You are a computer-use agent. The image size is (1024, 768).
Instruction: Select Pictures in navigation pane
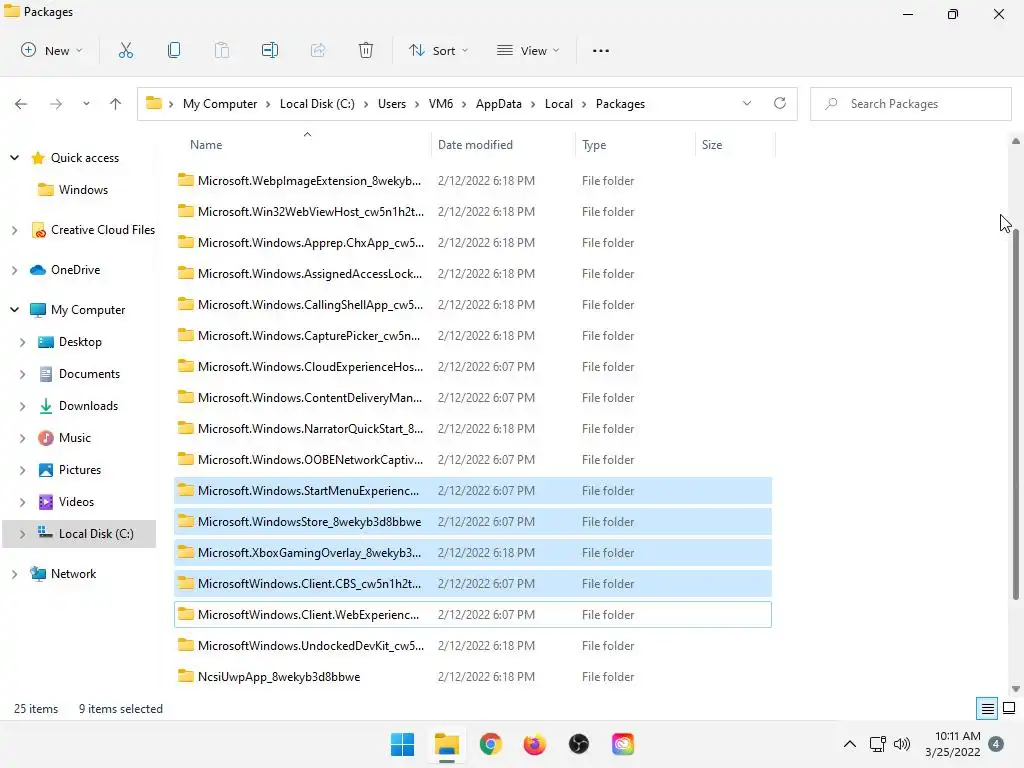(x=80, y=470)
